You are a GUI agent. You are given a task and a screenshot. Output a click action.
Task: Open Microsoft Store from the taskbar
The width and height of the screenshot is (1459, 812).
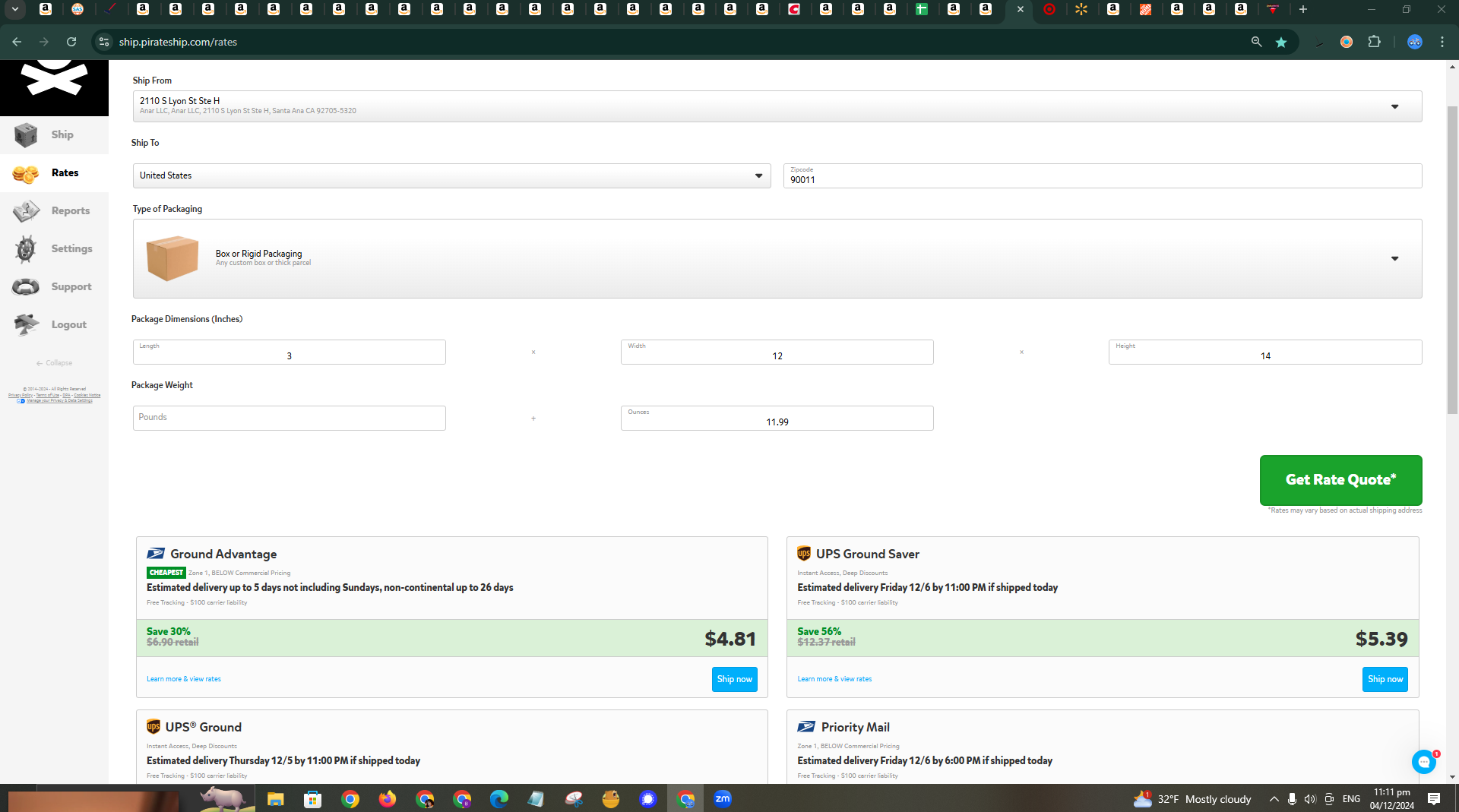[x=312, y=799]
